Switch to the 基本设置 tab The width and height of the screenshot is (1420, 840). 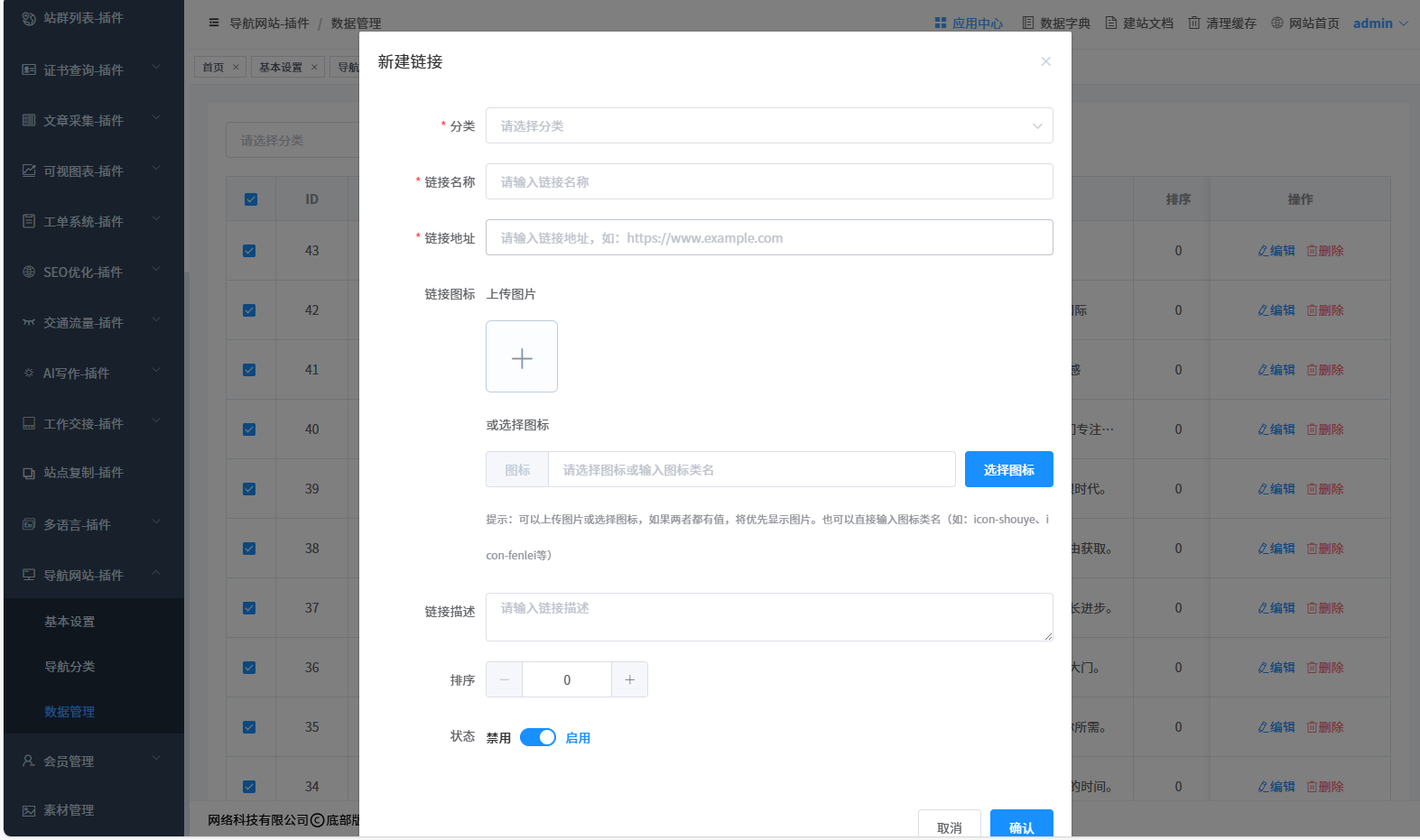point(281,68)
